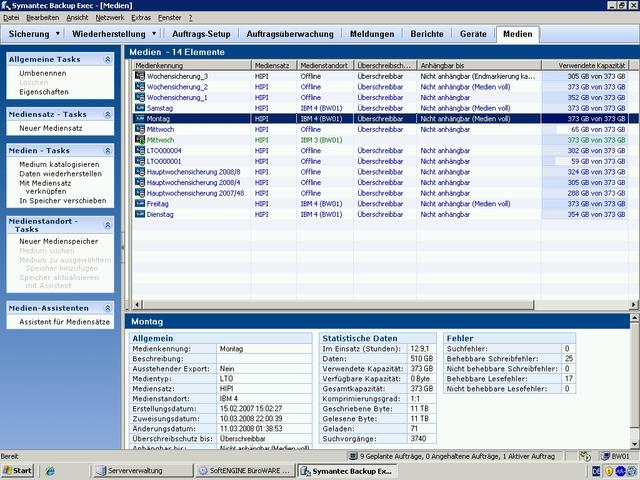Click the Dienstag tape icon
The width and height of the screenshot is (640, 480).
140,214
